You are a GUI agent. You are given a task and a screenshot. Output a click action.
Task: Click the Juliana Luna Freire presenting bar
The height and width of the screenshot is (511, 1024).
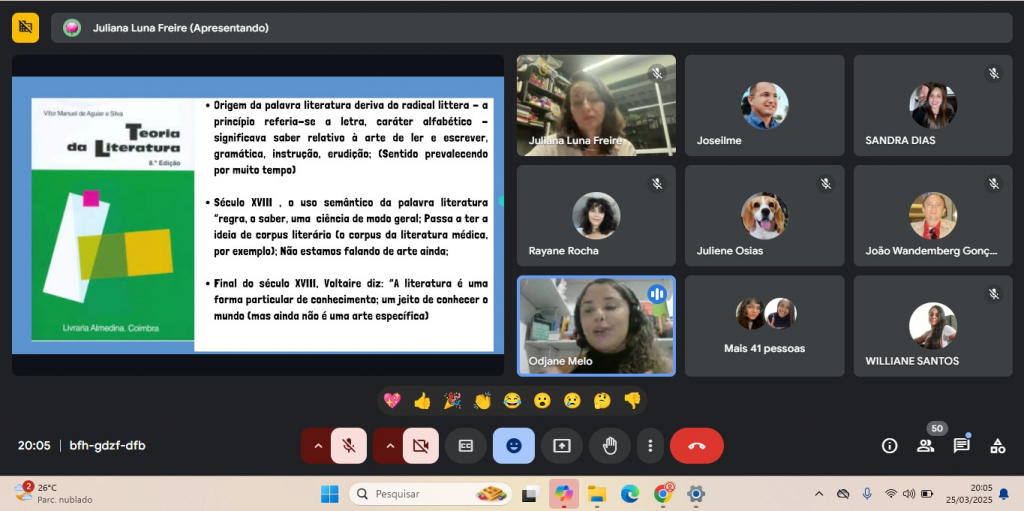click(x=530, y=28)
